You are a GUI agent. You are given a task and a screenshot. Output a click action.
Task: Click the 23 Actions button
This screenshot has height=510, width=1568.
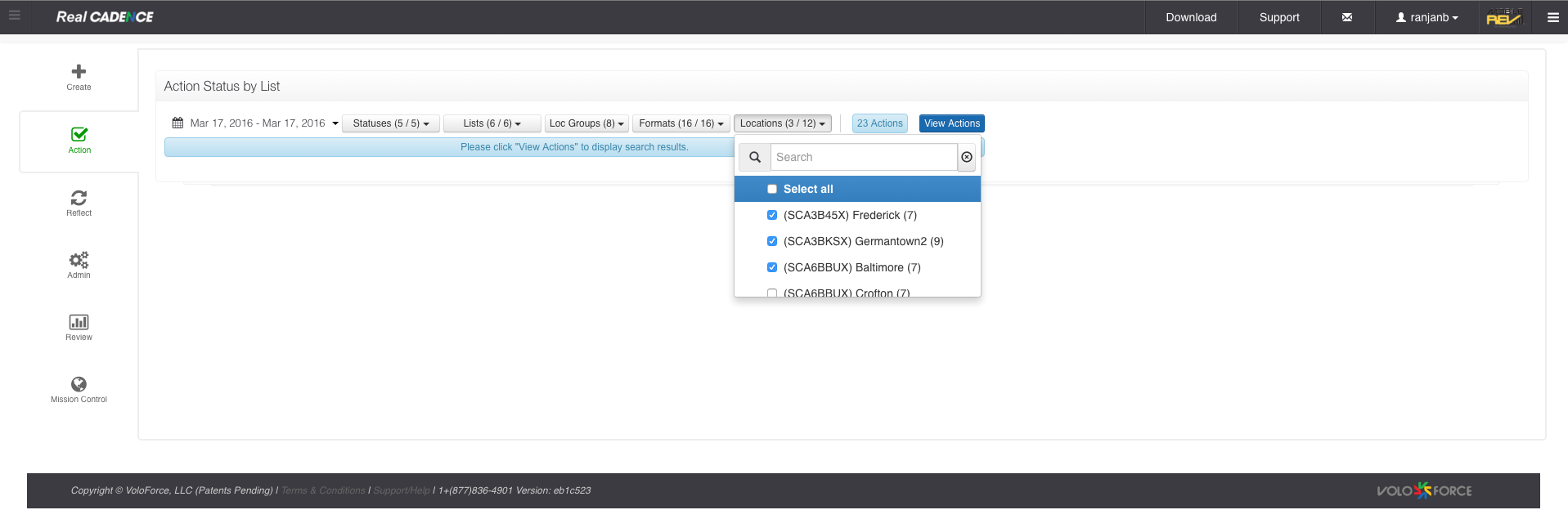[879, 123]
